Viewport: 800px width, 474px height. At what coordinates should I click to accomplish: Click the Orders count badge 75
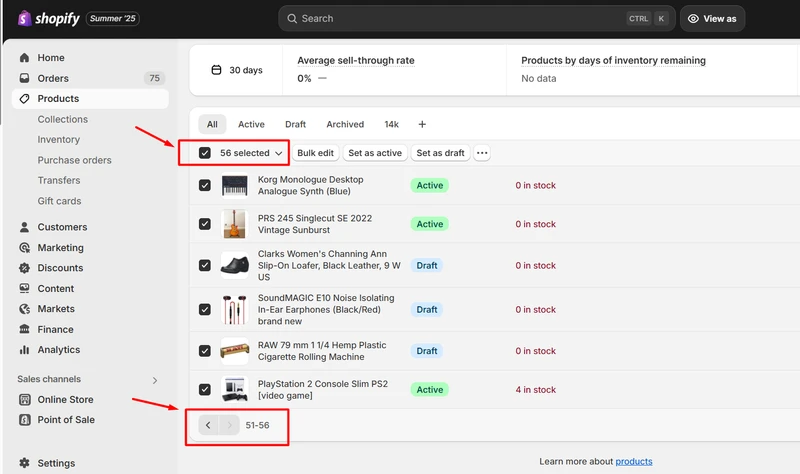pos(154,78)
